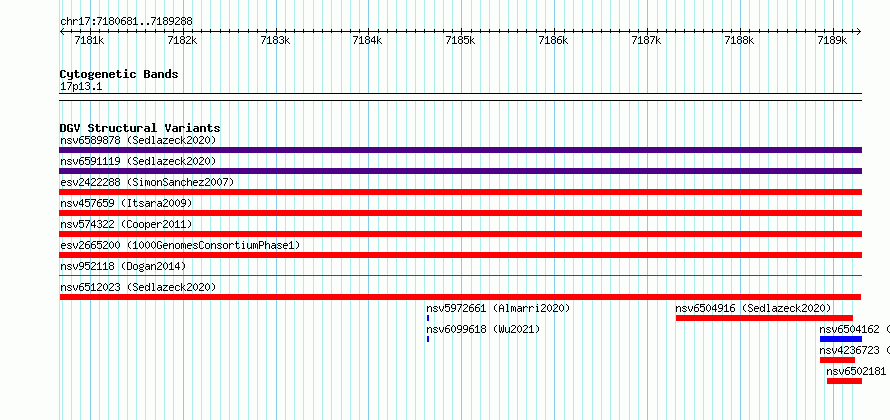This screenshot has height=420, width=890.
Task: Click the purple bar under nsv6589878
Action: [x=460, y=150]
